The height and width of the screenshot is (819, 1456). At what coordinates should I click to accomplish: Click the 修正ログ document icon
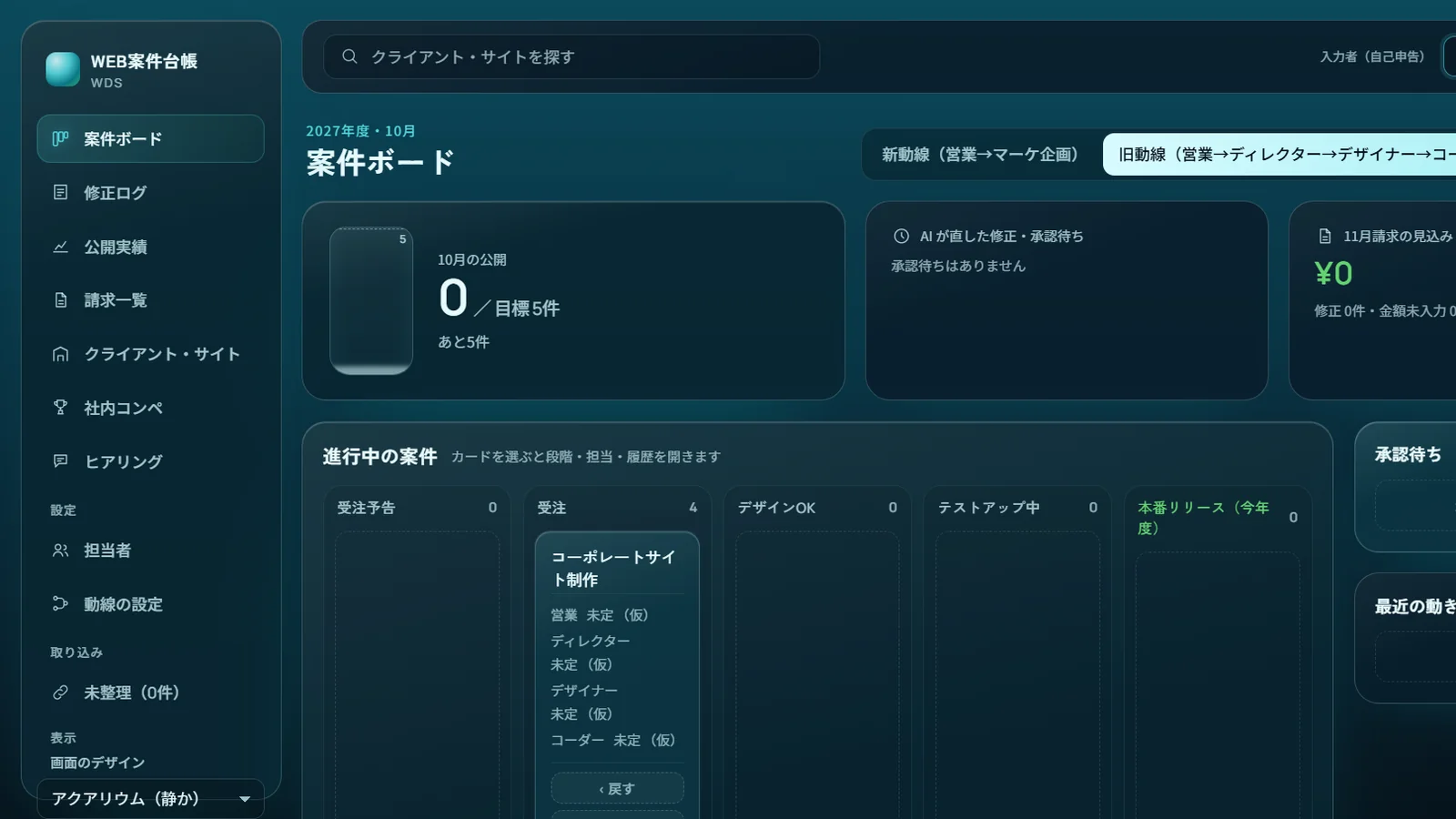pos(60,192)
